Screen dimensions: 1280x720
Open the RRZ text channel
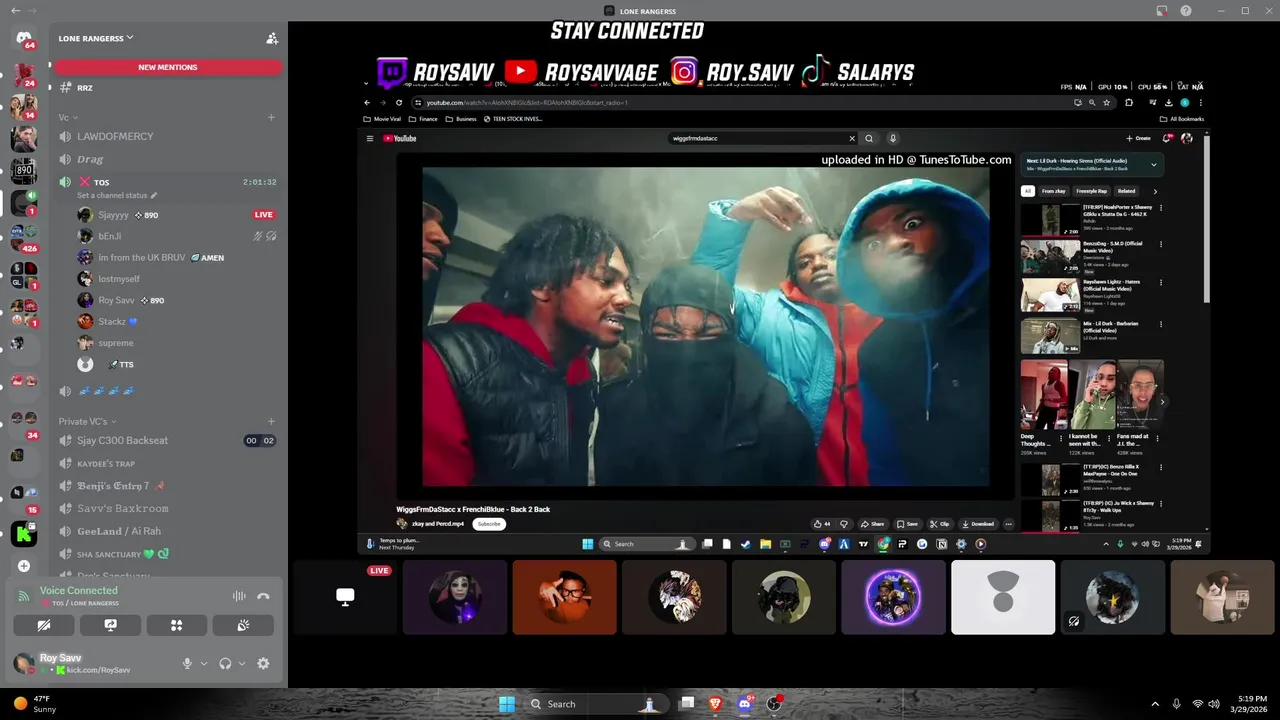click(x=167, y=88)
